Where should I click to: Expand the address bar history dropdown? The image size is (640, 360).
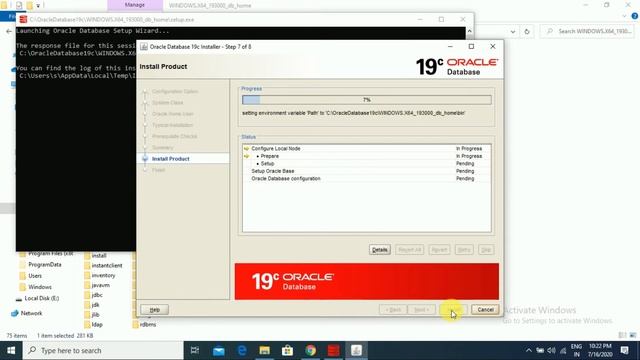[x=513, y=31]
